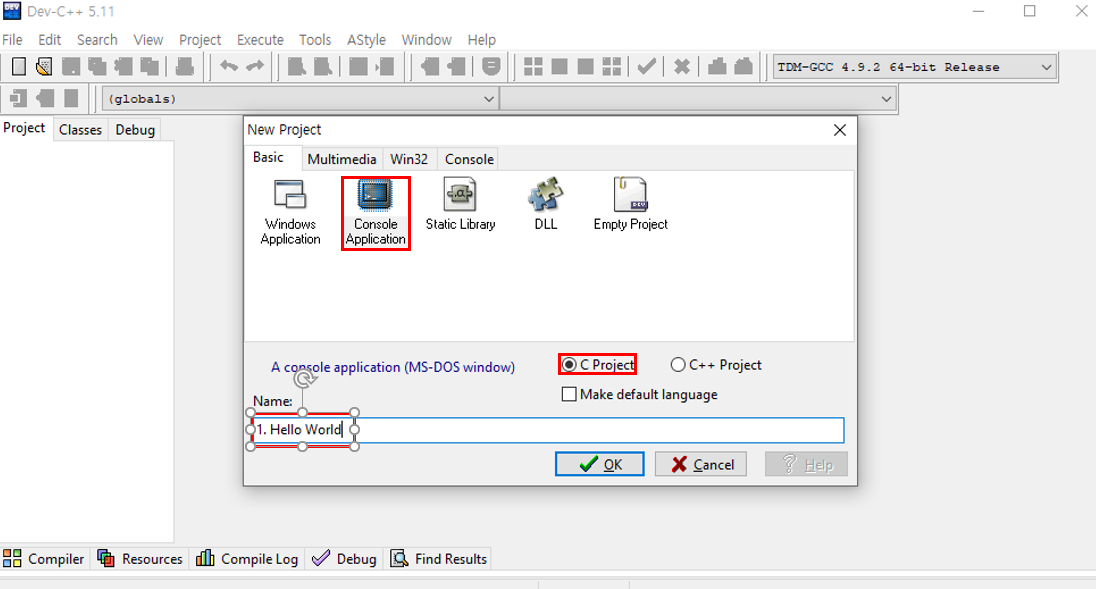Click the Rebuild All toolbar icon
Viewport: 1096px width, 589px height.
[x=612, y=67]
